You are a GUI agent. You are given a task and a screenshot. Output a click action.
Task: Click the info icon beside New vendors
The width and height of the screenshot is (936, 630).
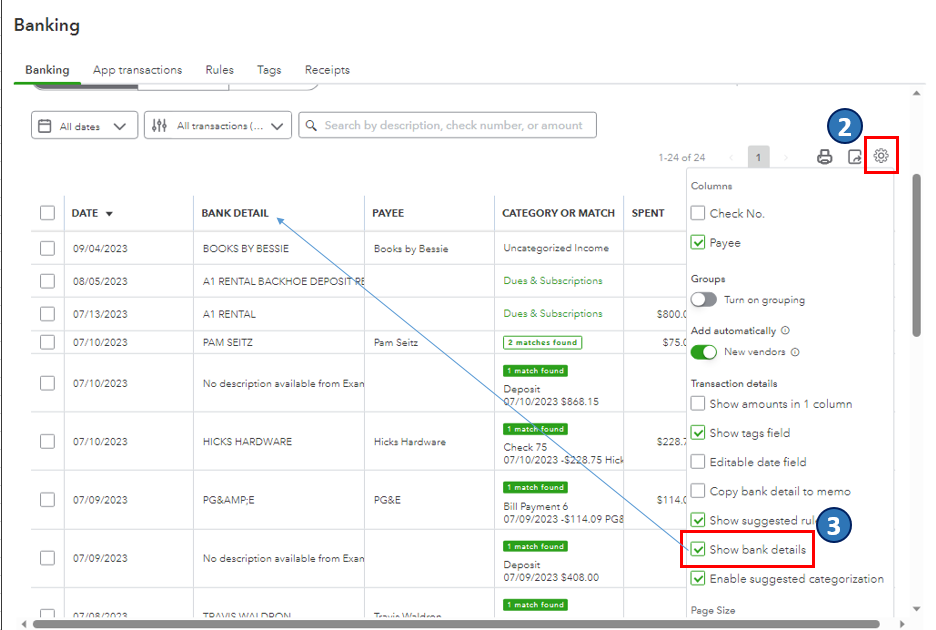(795, 352)
